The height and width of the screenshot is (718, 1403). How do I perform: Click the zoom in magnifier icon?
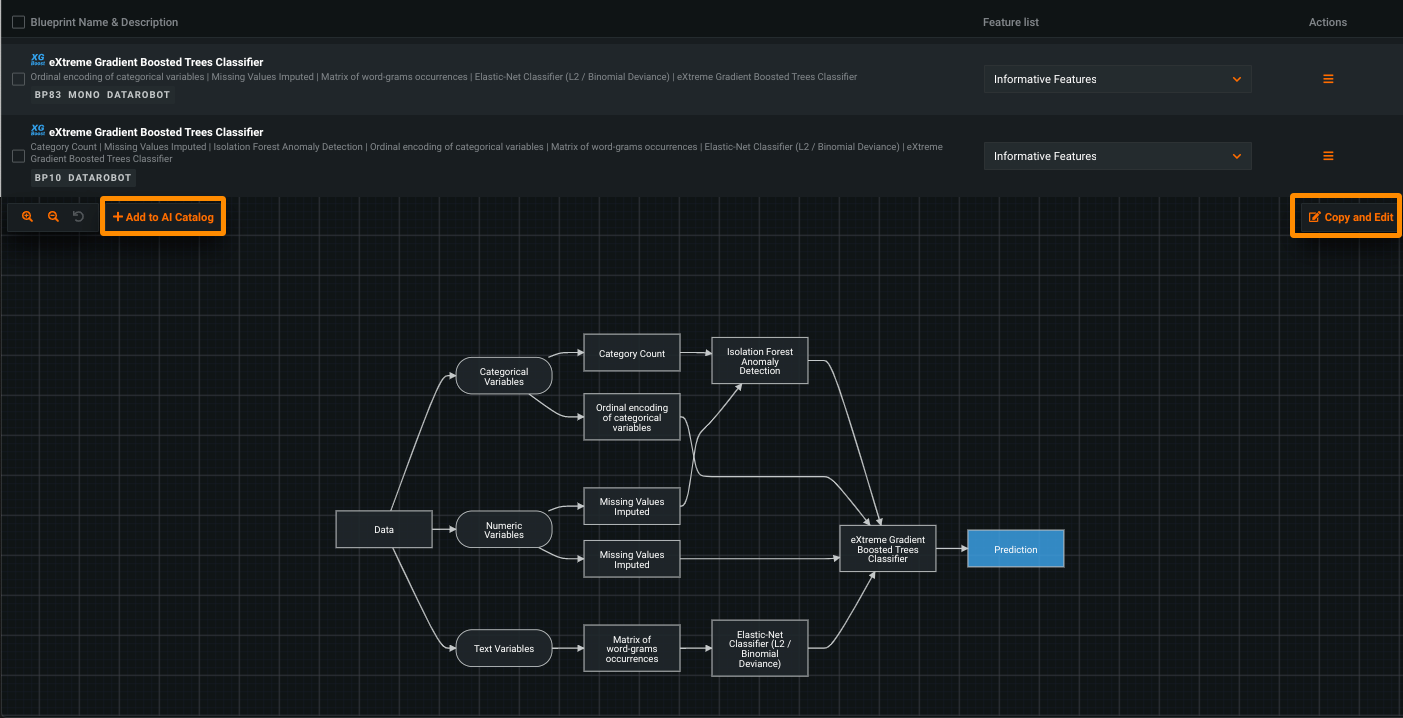point(27,217)
